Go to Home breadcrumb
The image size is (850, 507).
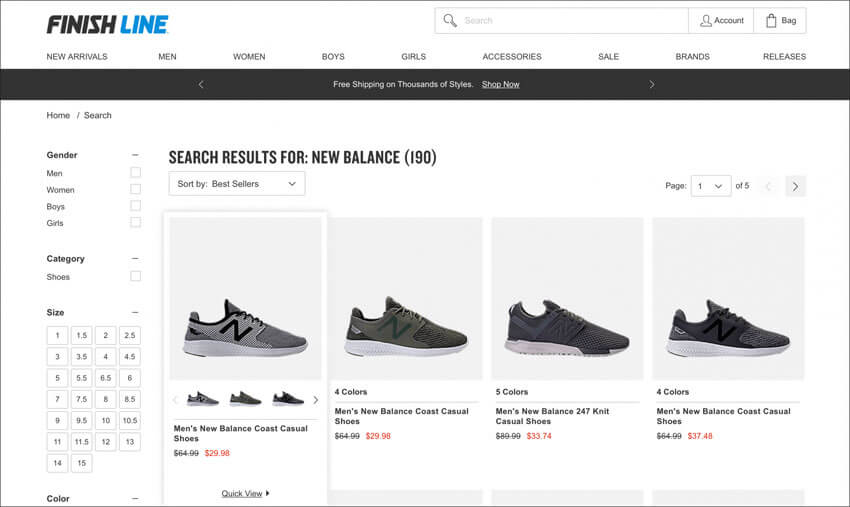click(58, 115)
